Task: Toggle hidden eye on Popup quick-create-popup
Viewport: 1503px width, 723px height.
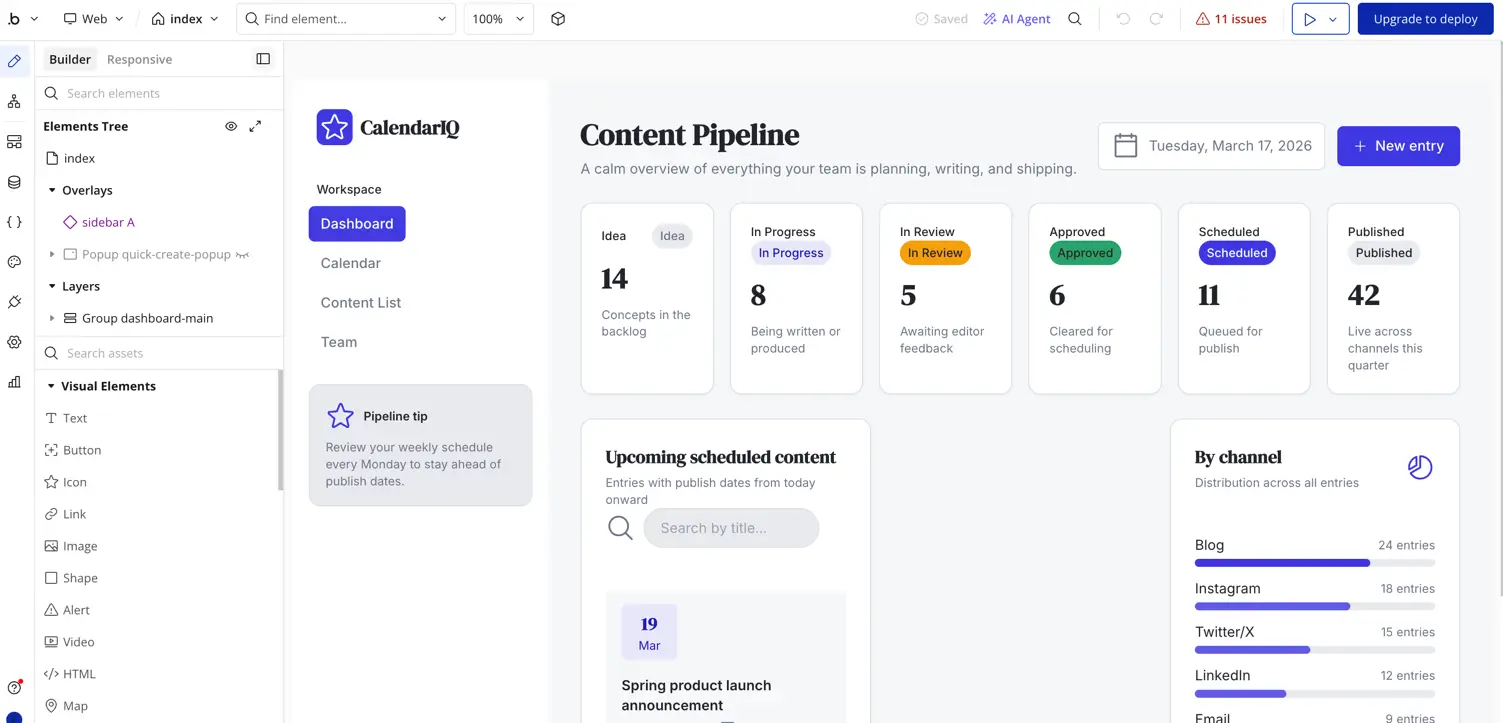Action: click(x=242, y=255)
